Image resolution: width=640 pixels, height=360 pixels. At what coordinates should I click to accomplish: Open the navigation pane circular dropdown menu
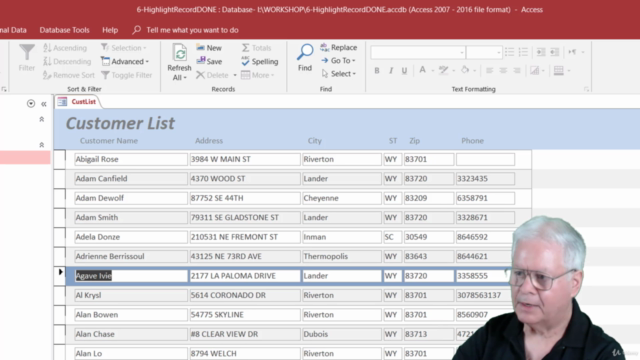31,104
